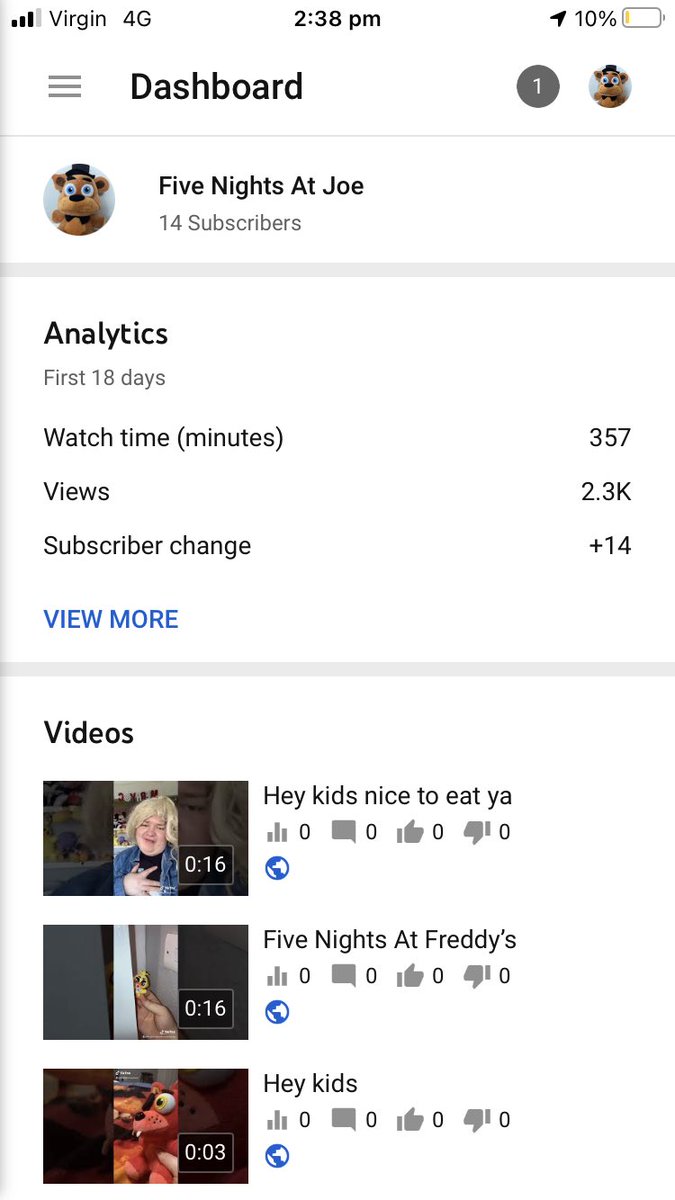Click likes icon for Hey kids nice to eat ya
Image resolution: width=675 pixels, height=1200 pixels.
410,832
